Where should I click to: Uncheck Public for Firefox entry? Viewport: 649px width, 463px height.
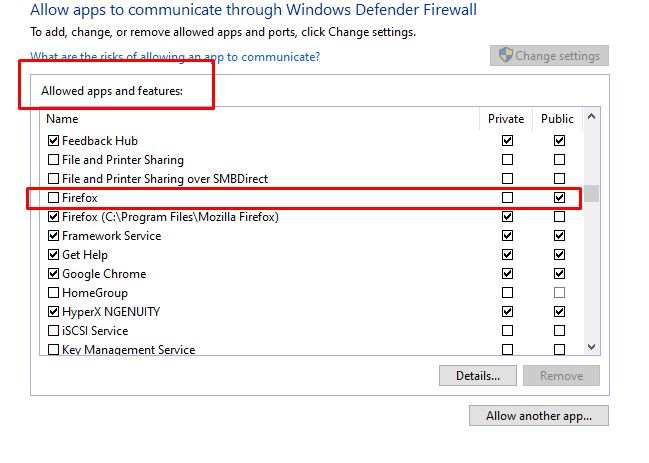pos(559,198)
